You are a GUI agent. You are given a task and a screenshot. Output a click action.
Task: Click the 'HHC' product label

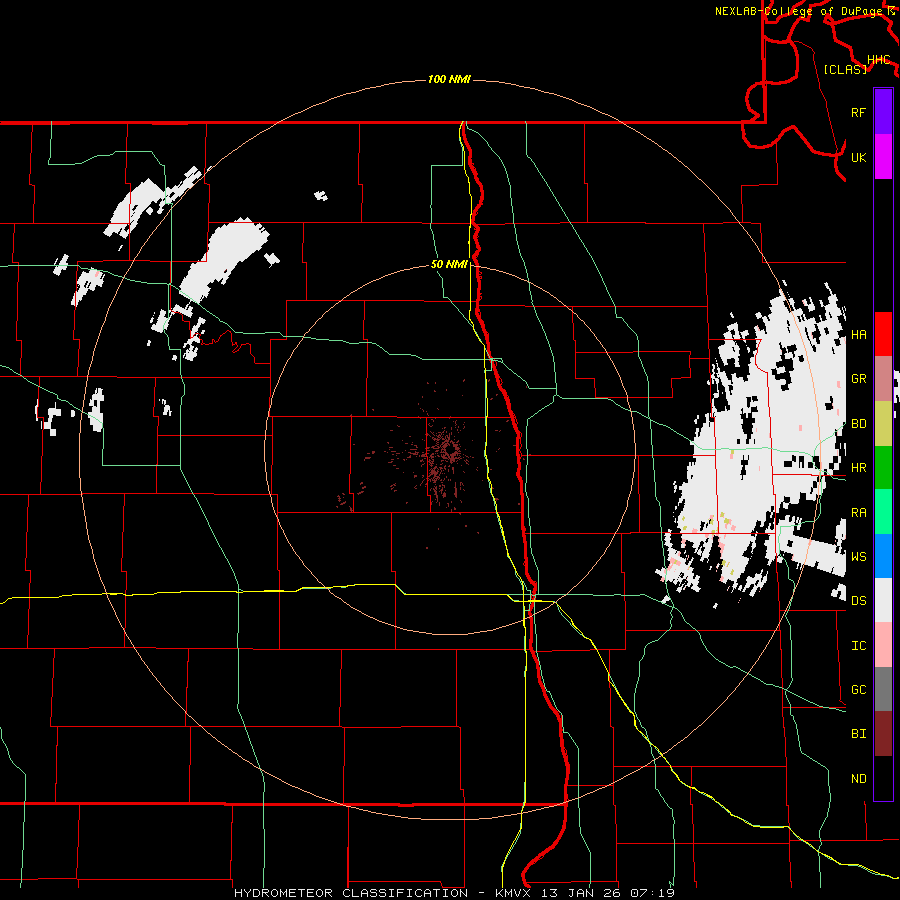[x=878, y=60]
